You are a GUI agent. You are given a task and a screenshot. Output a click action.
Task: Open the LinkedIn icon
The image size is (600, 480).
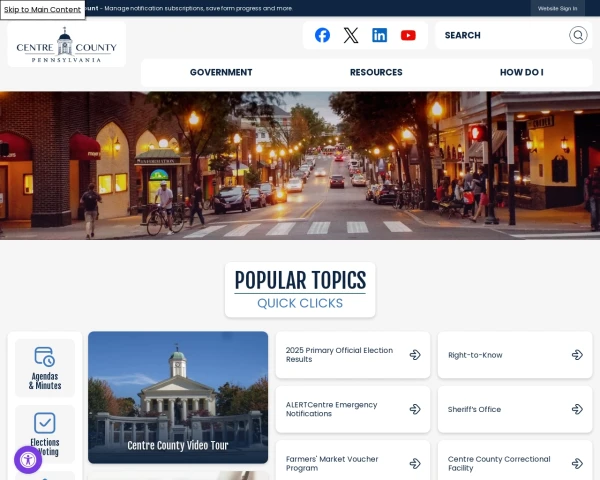point(380,35)
